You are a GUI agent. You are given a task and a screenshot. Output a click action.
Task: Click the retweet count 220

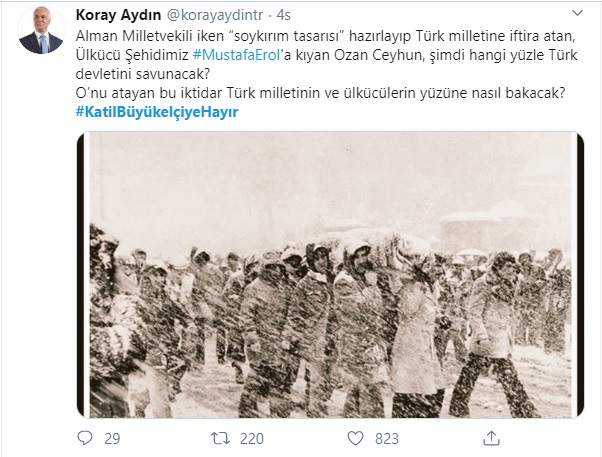[251, 439]
